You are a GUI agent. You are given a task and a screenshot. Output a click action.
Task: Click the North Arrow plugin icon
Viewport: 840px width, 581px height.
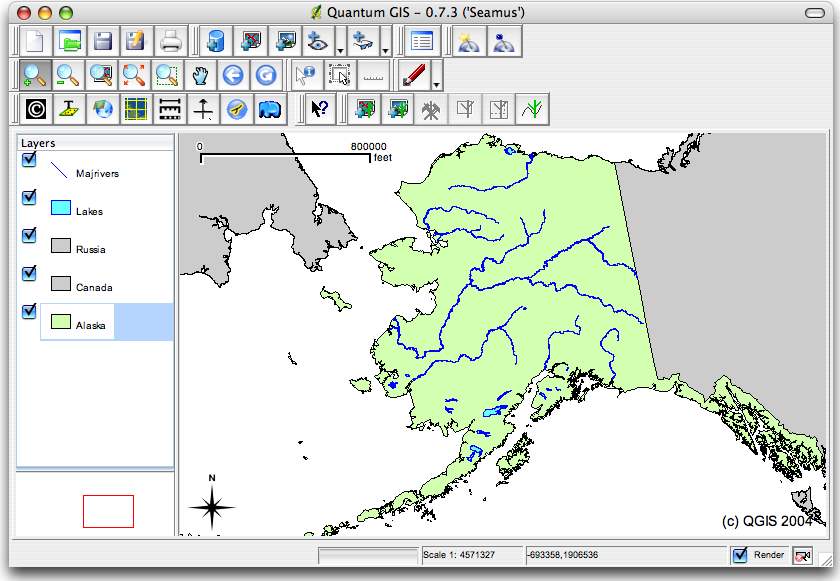tap(203, 109)
